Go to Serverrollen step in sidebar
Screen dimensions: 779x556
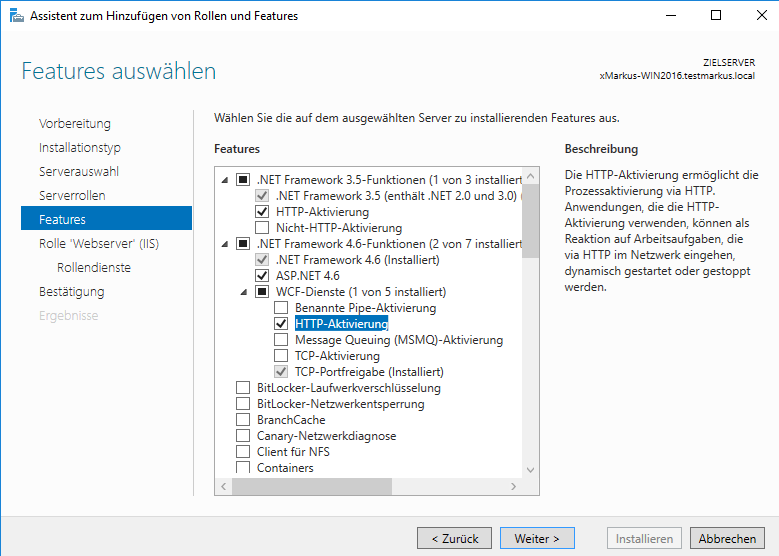click(x=72, y=195)
